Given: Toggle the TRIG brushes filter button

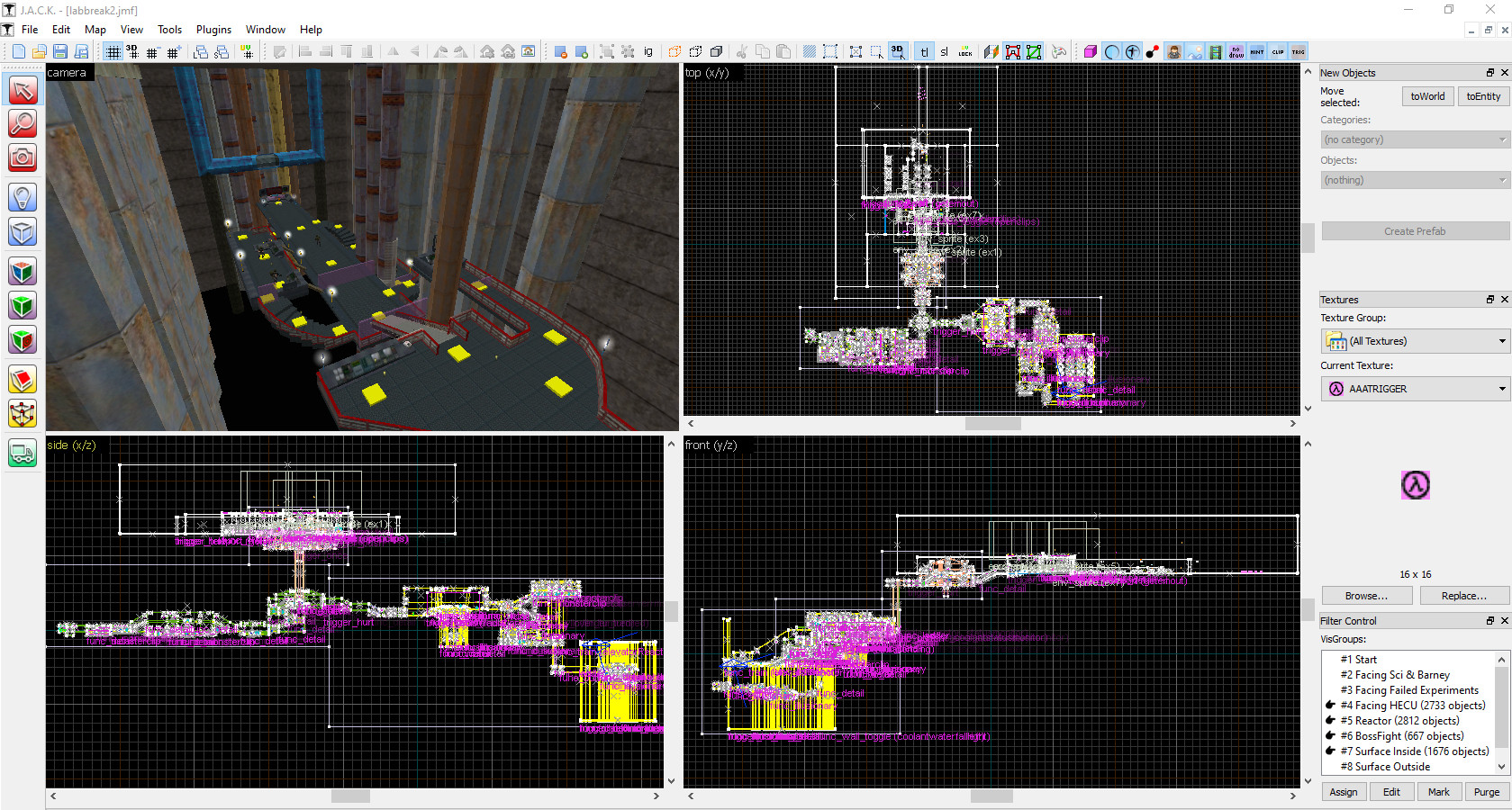Looking at the screenshot, I should tap(1299, 51).
